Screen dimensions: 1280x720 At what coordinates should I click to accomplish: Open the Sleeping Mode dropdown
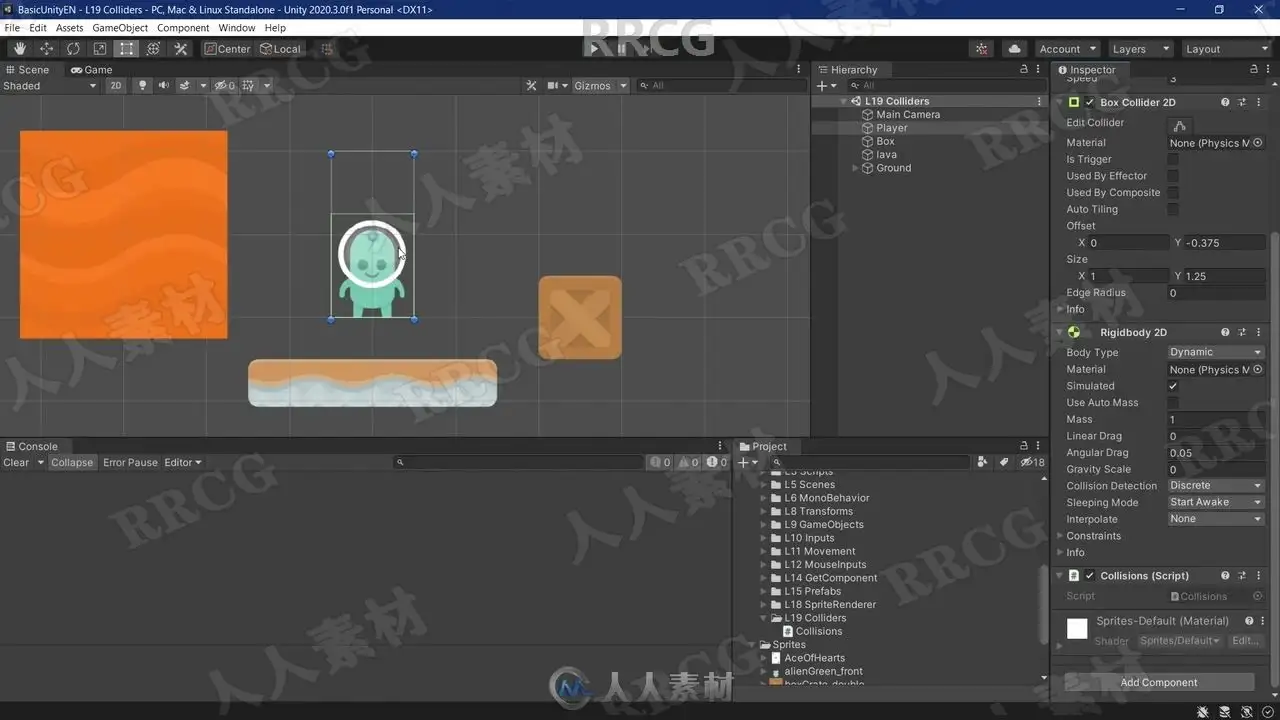point(1216,502)
